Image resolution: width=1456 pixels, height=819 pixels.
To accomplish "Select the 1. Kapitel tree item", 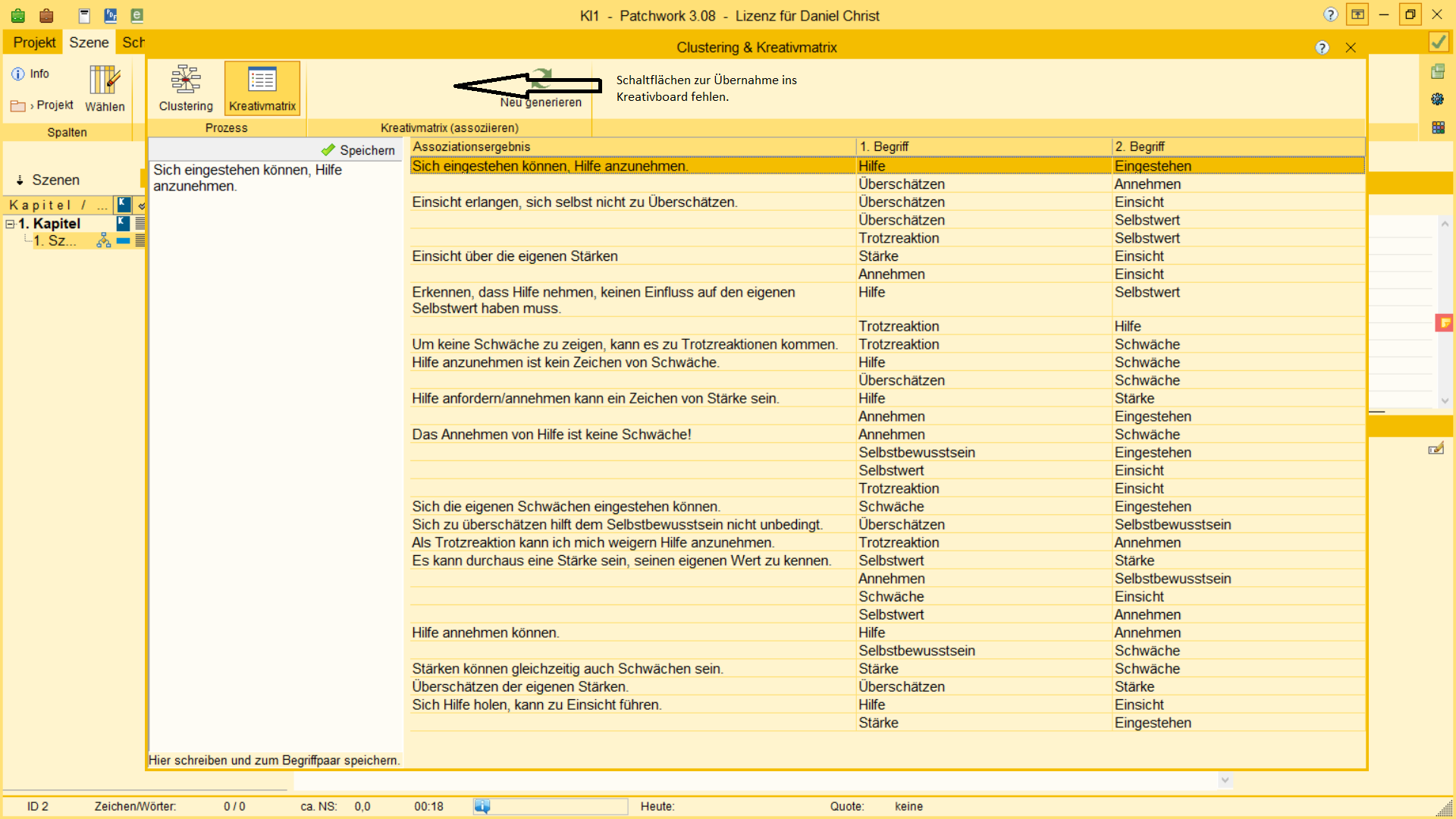I will (x=49, y=224).
